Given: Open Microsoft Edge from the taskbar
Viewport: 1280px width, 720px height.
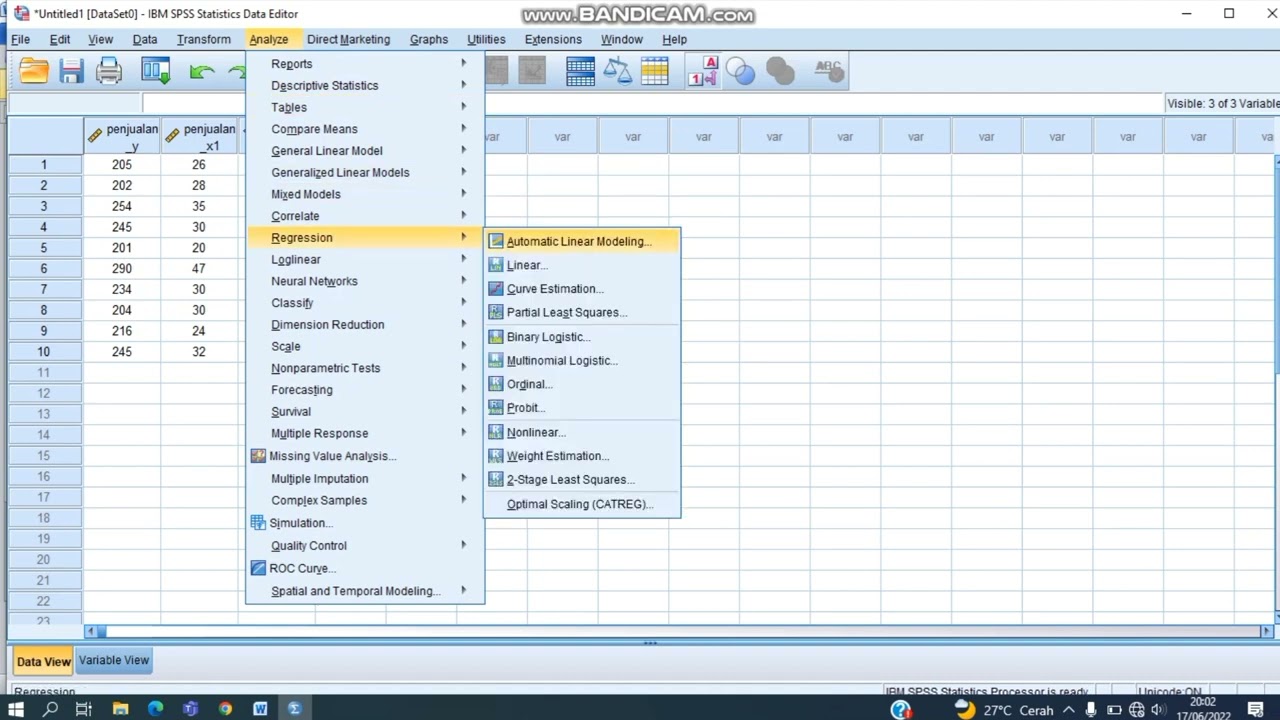Looking at the screenshot, I should [x=155, y=709].
